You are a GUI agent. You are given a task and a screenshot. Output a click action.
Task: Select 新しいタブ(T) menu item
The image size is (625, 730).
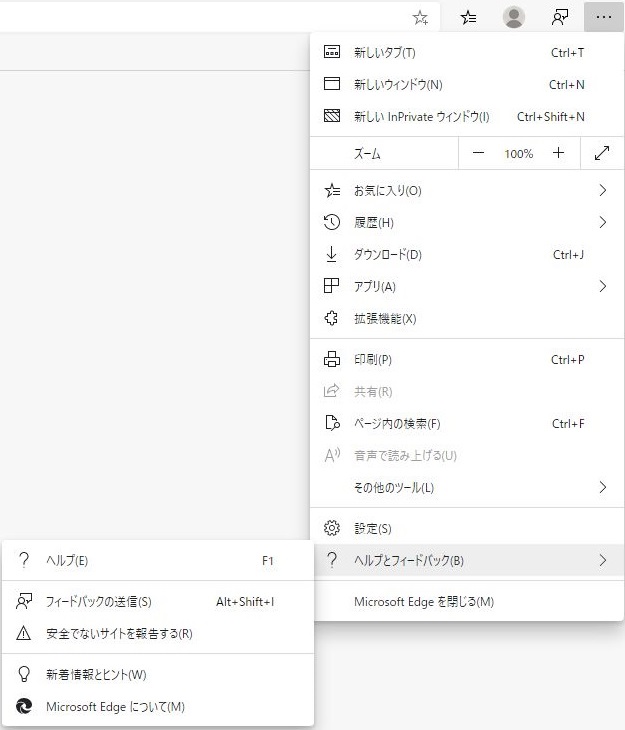[x=467, y=52]
